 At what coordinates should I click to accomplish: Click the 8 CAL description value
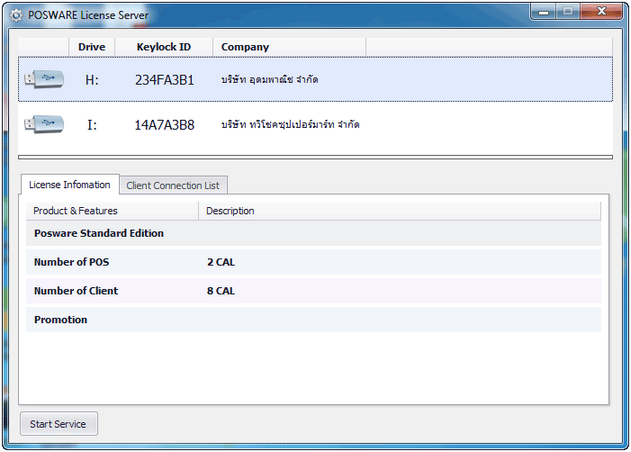coord(221,291)
